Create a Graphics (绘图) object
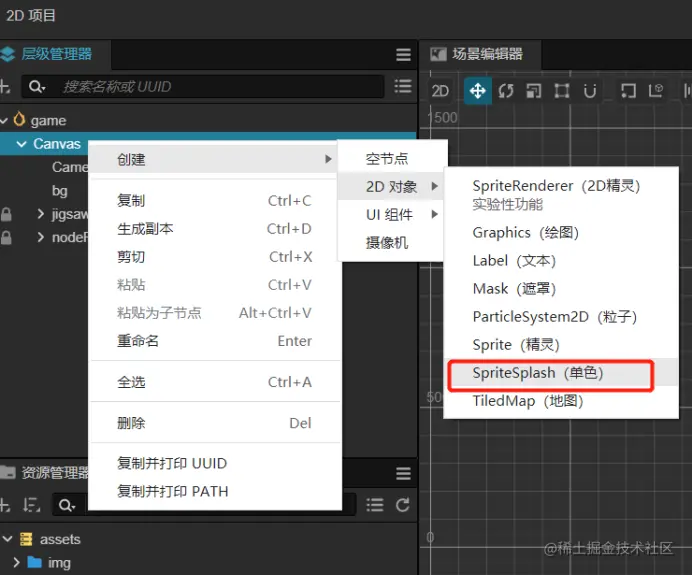692x575 pixels. pyautogui.click(x=561, y=232)
